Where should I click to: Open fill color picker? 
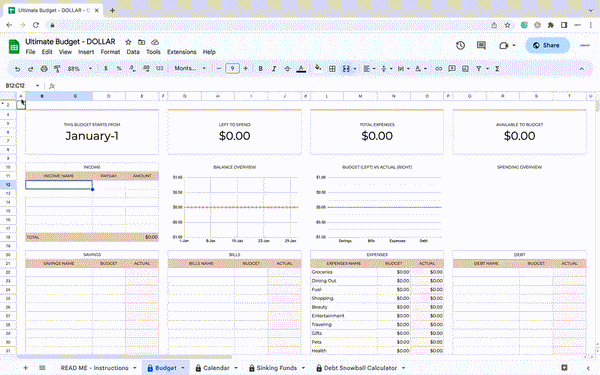point(318,68)
